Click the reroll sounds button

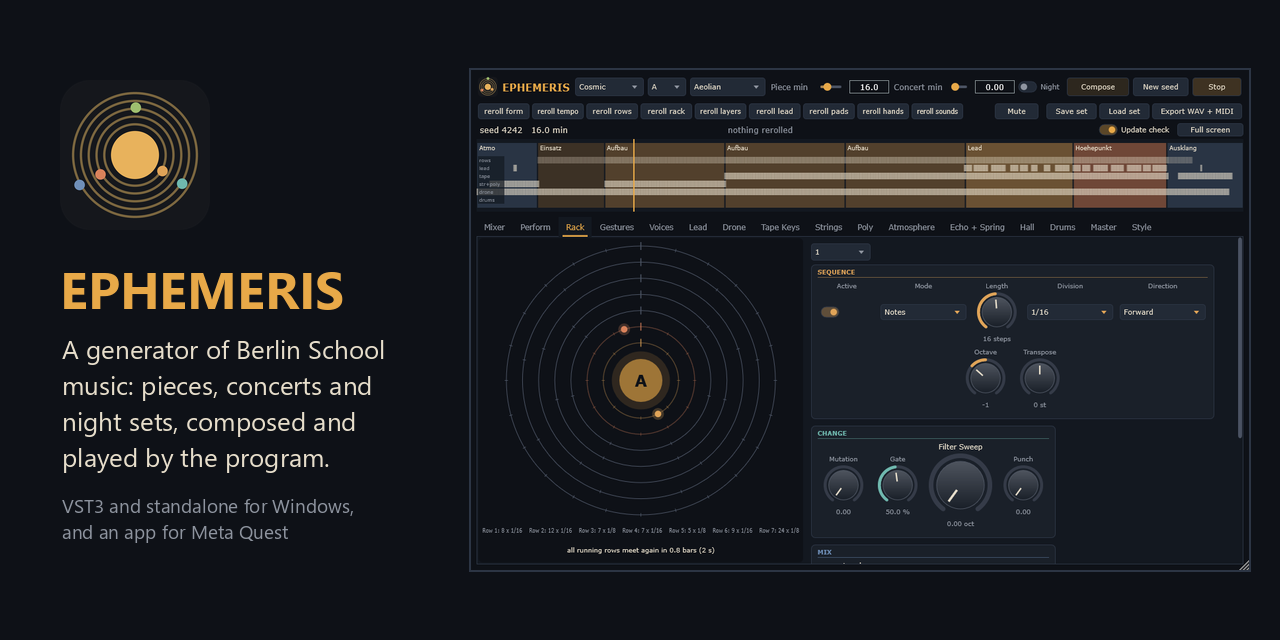[937, 111]
